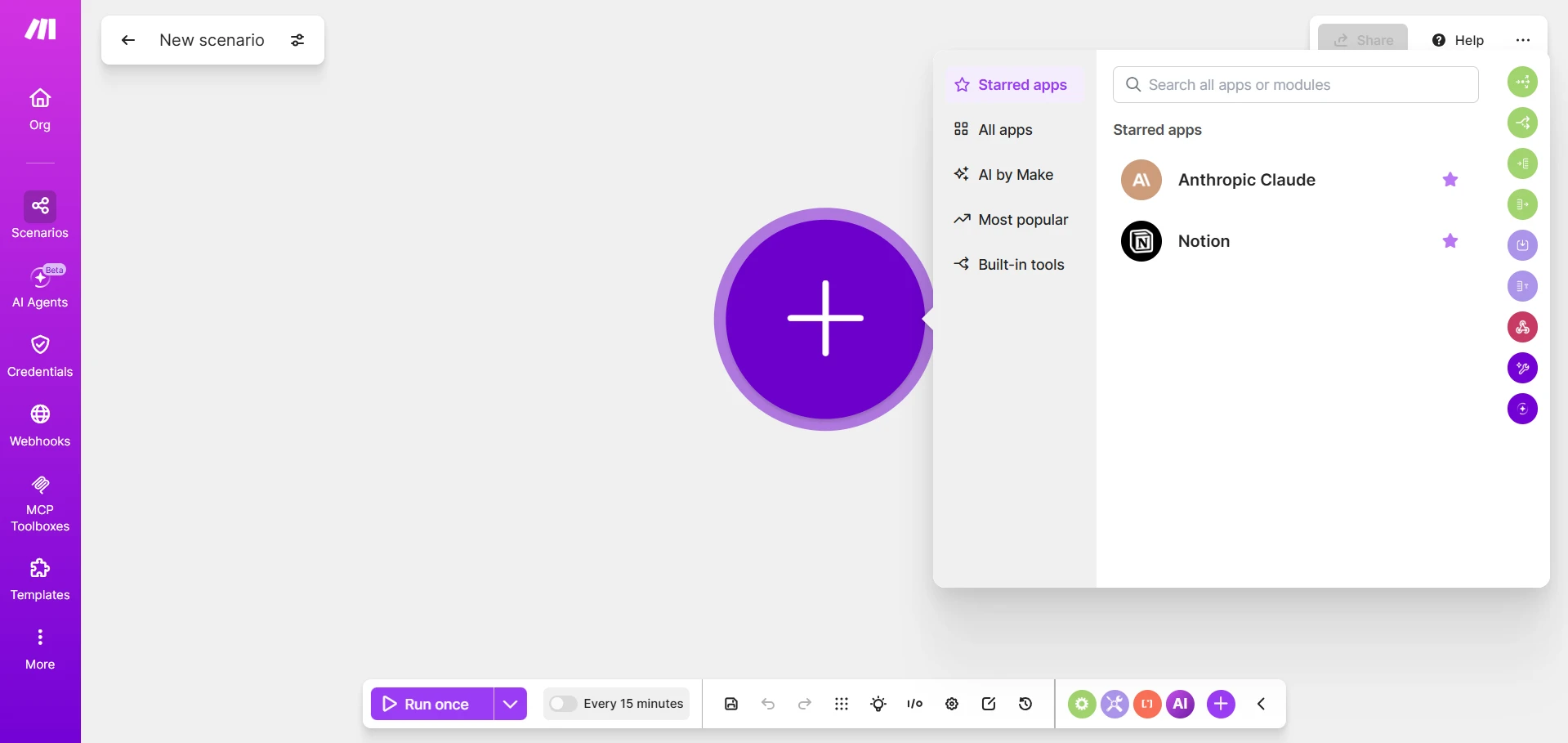Expand the Run once dropdown arrow
The height and width of the screenshot is (743, 1568).
pyautogui.click(x=511, y=704)
